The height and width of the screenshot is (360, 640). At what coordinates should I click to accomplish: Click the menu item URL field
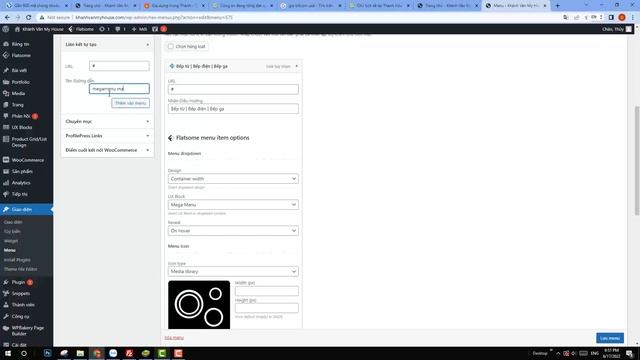(x=233, y=89)
